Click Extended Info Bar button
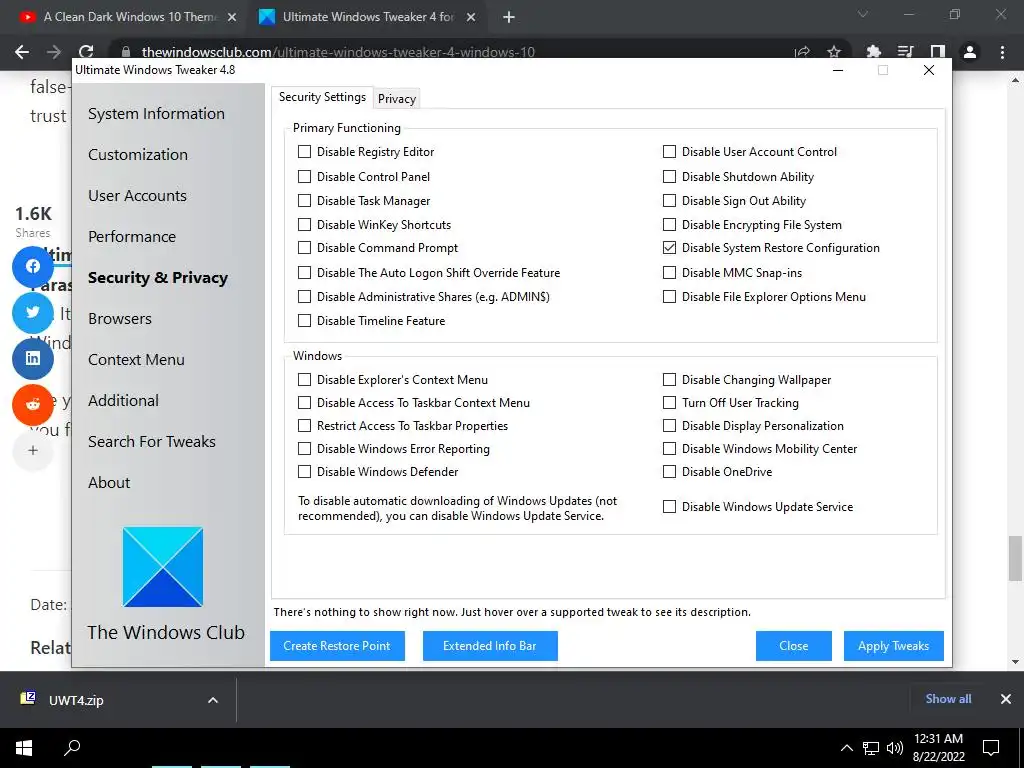 point(490,646)
